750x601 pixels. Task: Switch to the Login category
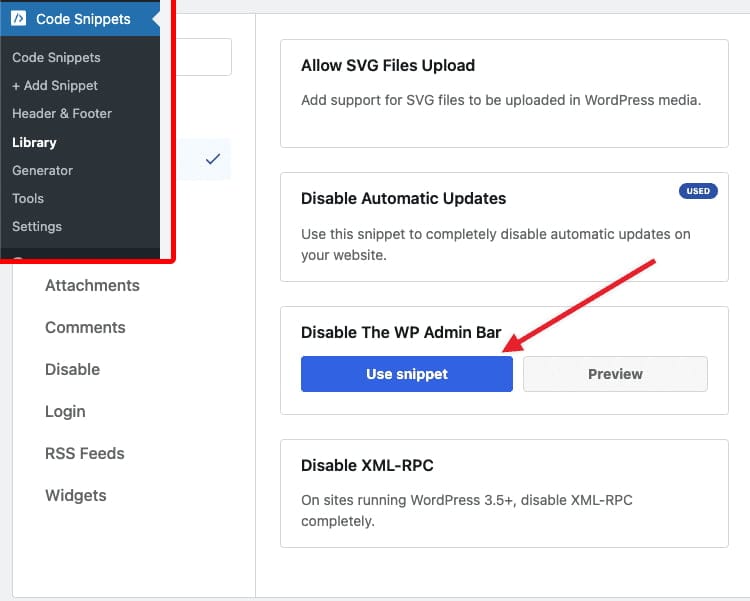[x=65, y=412]
